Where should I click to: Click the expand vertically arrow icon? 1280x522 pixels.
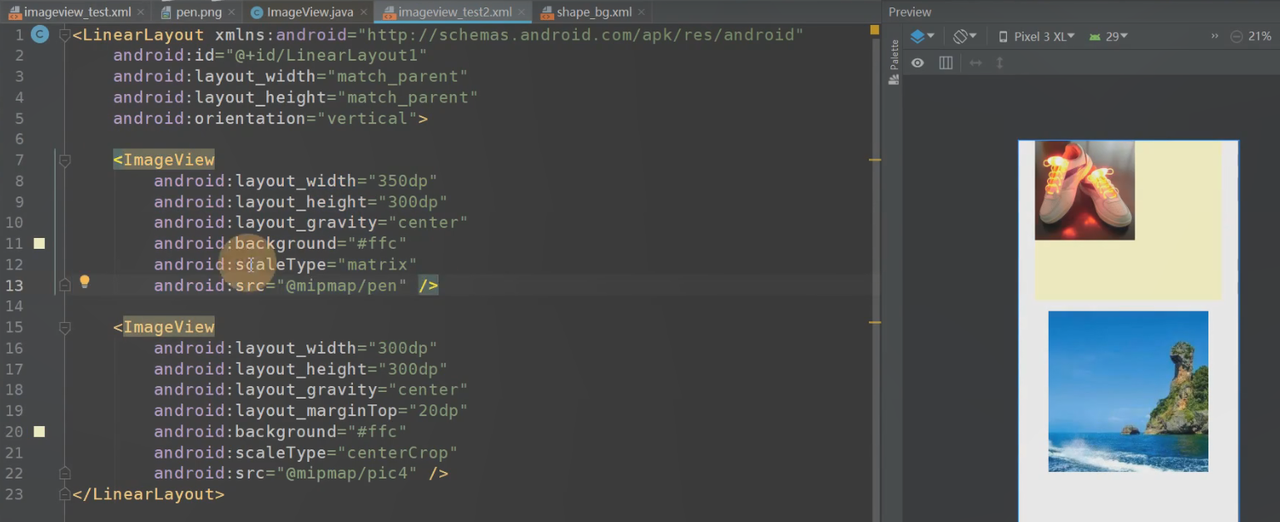coord(999,63)
